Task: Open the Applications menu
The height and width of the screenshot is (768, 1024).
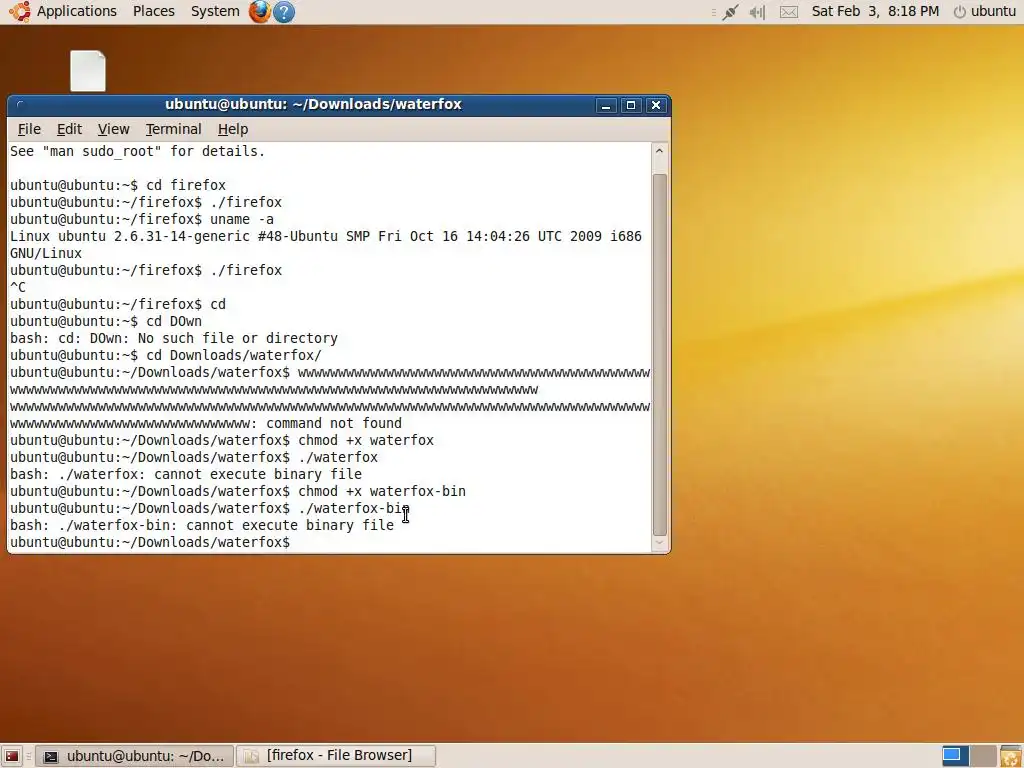Action: pos(76,11)
